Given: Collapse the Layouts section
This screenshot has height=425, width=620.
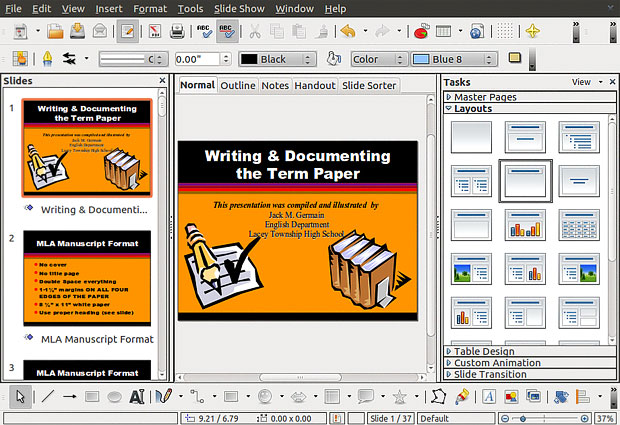Looking at the screenshot, I should [x=529, y=108].
